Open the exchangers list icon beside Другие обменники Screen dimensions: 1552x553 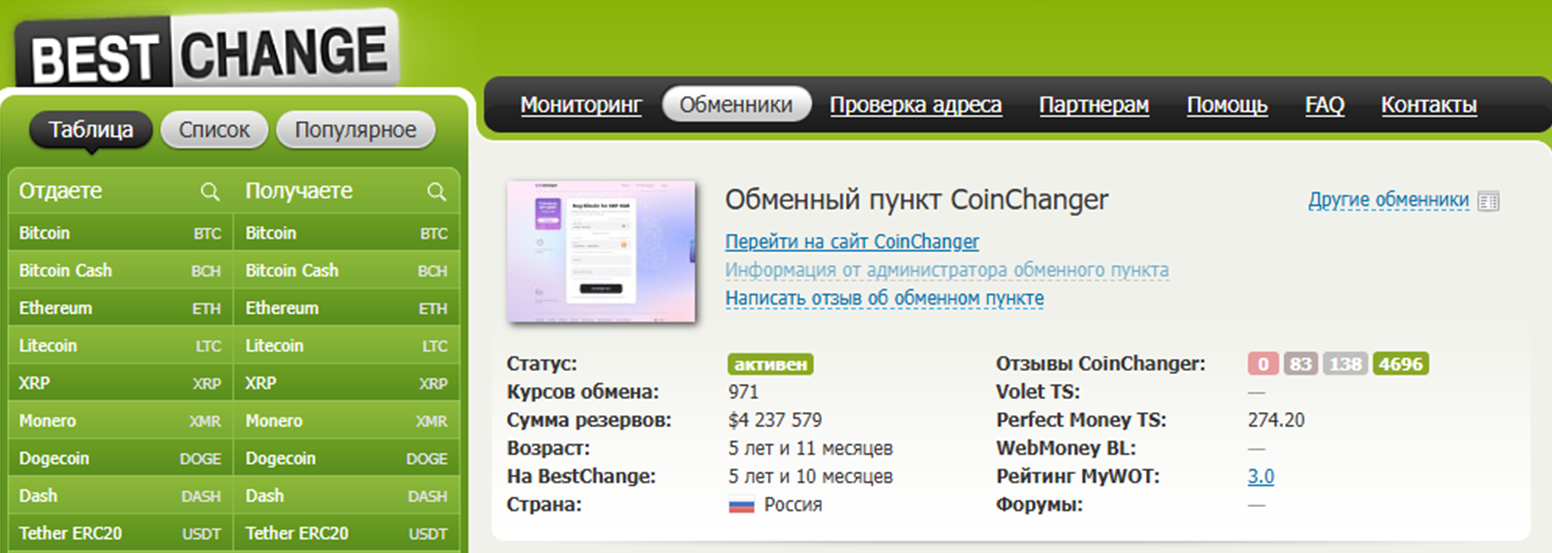pyautogui.click(x=1488, y=201)
